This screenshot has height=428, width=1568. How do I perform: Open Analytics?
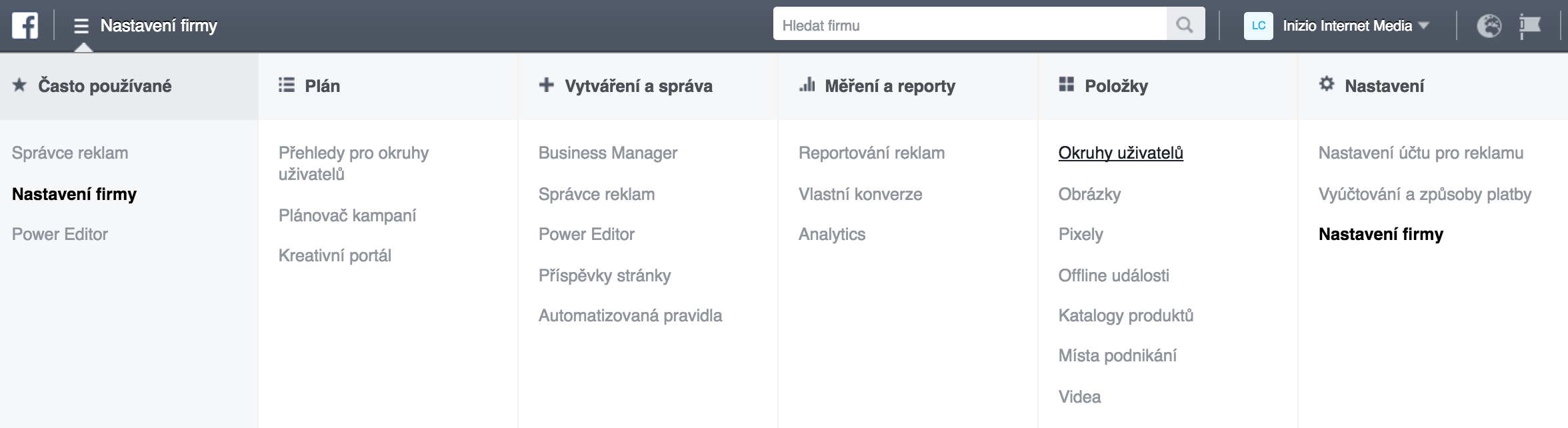[x=832, y=234]
